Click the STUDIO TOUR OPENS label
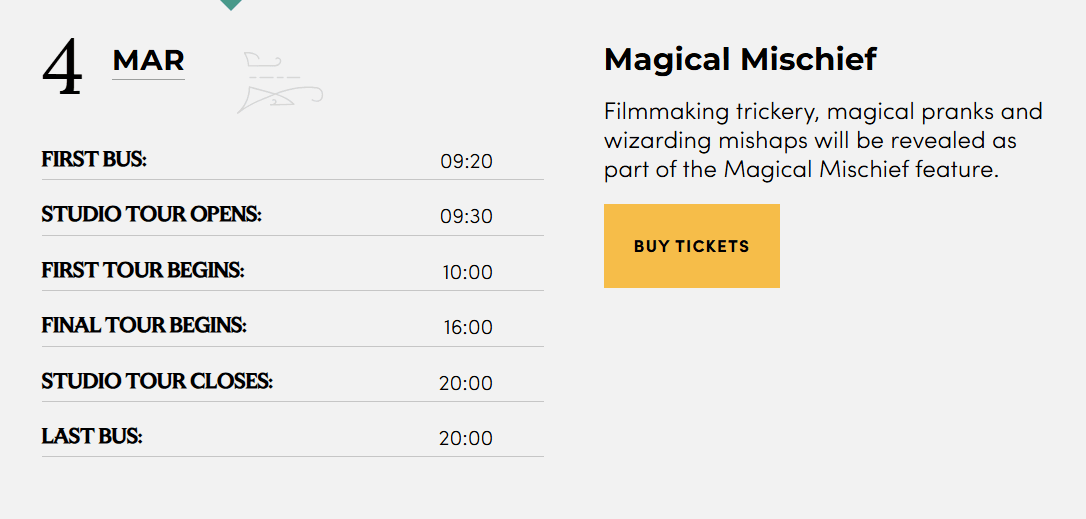Screen dimensions: 1086x519 (x=152, y=215)
